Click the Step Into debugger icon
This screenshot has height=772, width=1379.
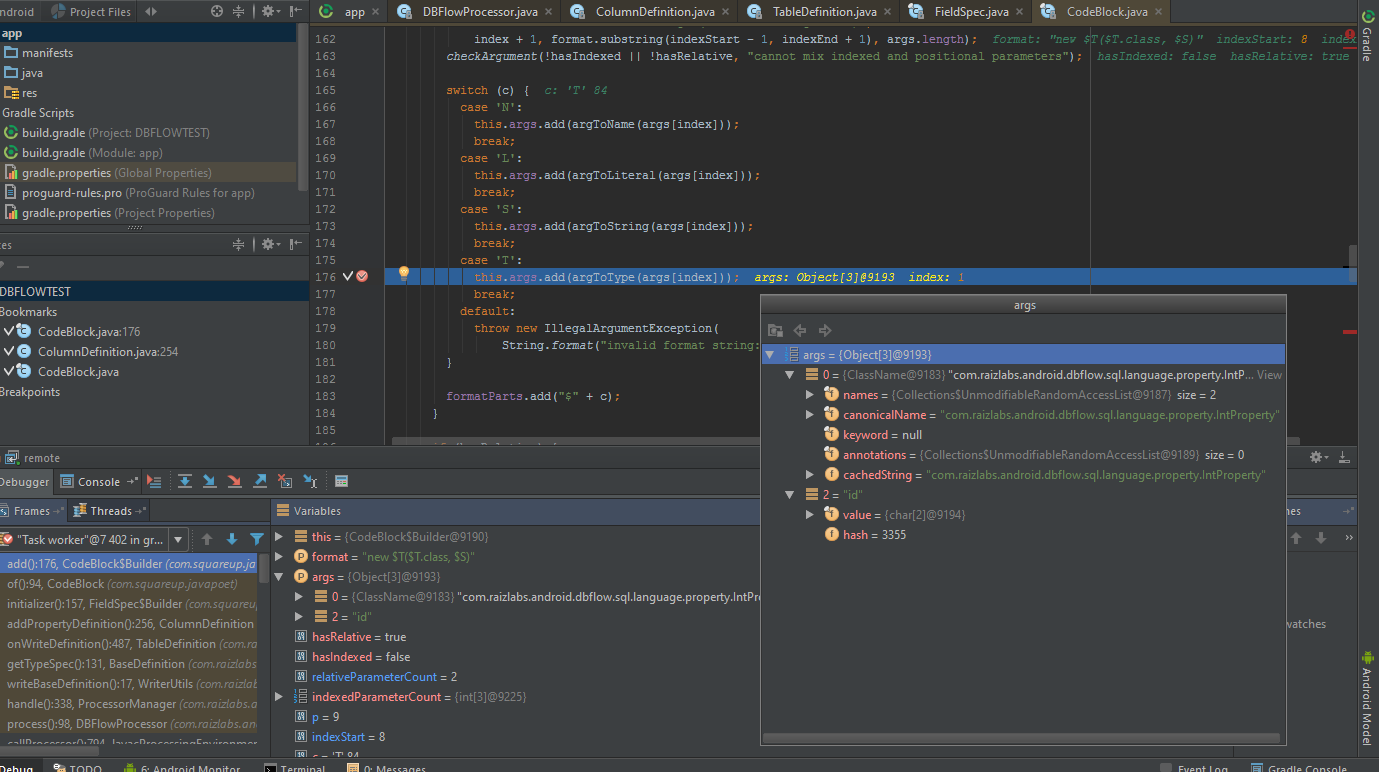tap(210, 481)
